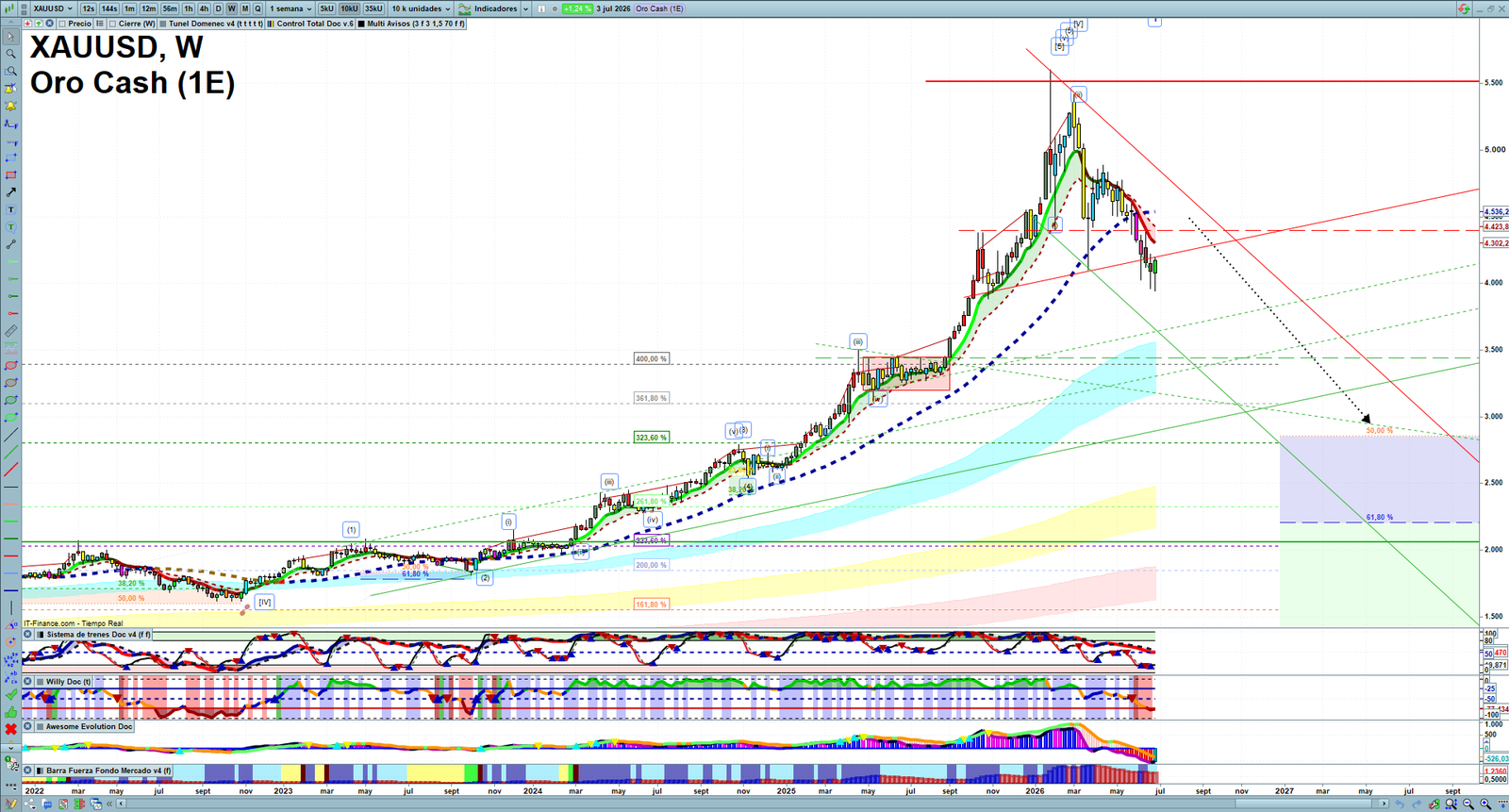The width and height of the screenshot is (1509, 812).
Task: Select the arrow cursor tool
Action: [x=11, y=37]
